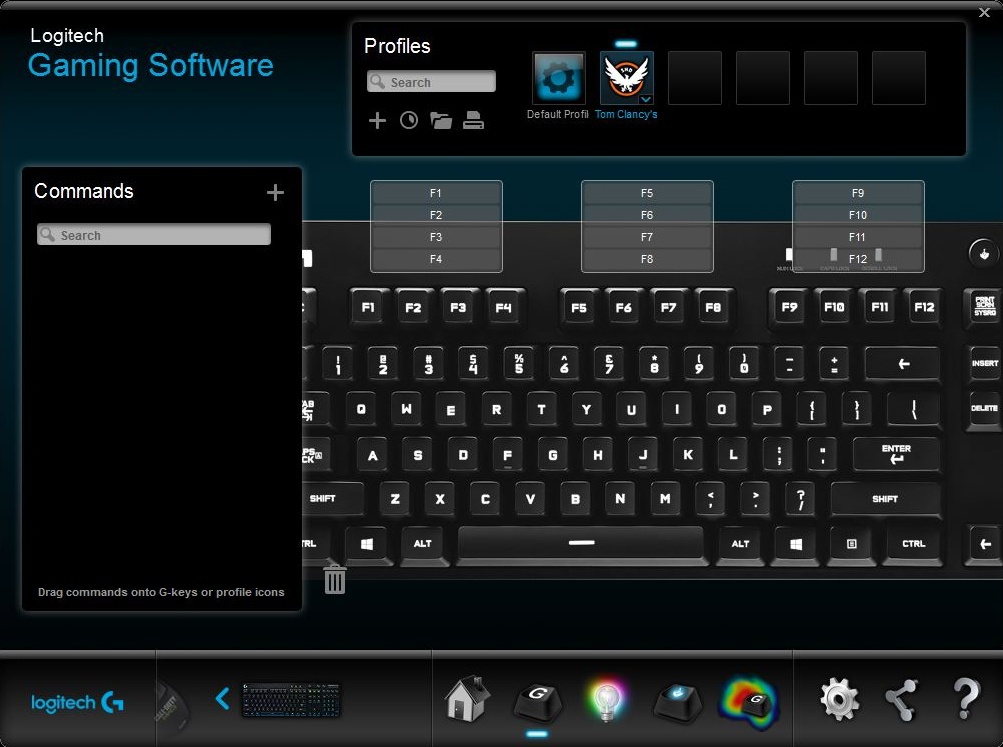1003x747 pixels.
Task: Click the Enter key on keyboard image
Action: tap(897, 455)
